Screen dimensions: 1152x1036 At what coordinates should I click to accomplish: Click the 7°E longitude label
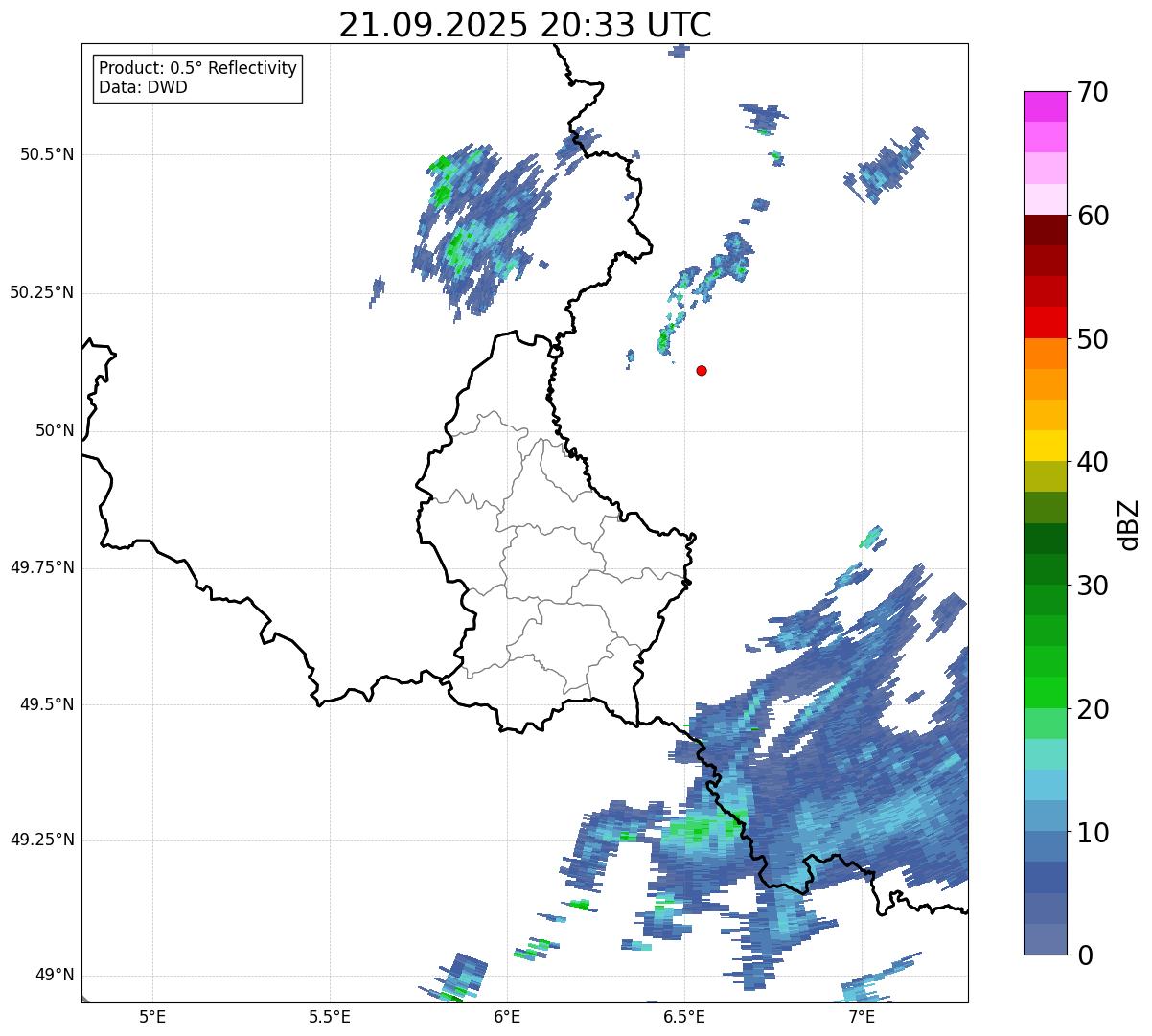coord(862,1016)
